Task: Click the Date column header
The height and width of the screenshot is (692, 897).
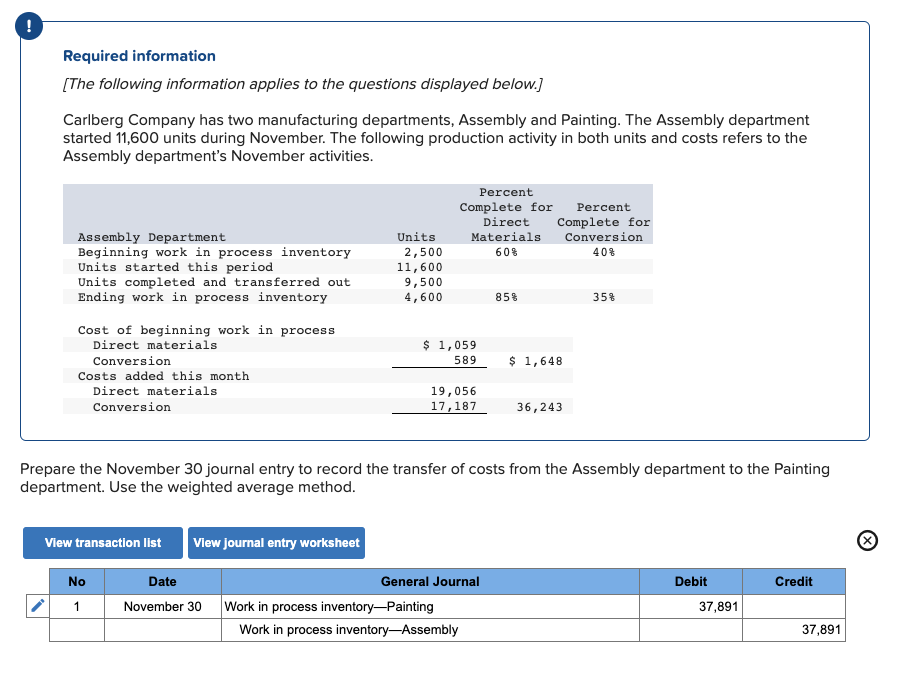Action: point(162,581)
